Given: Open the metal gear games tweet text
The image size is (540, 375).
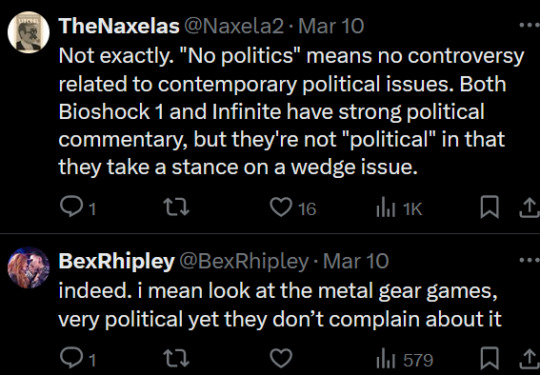Looking at the screenshot, I should (x=280, y=305).
